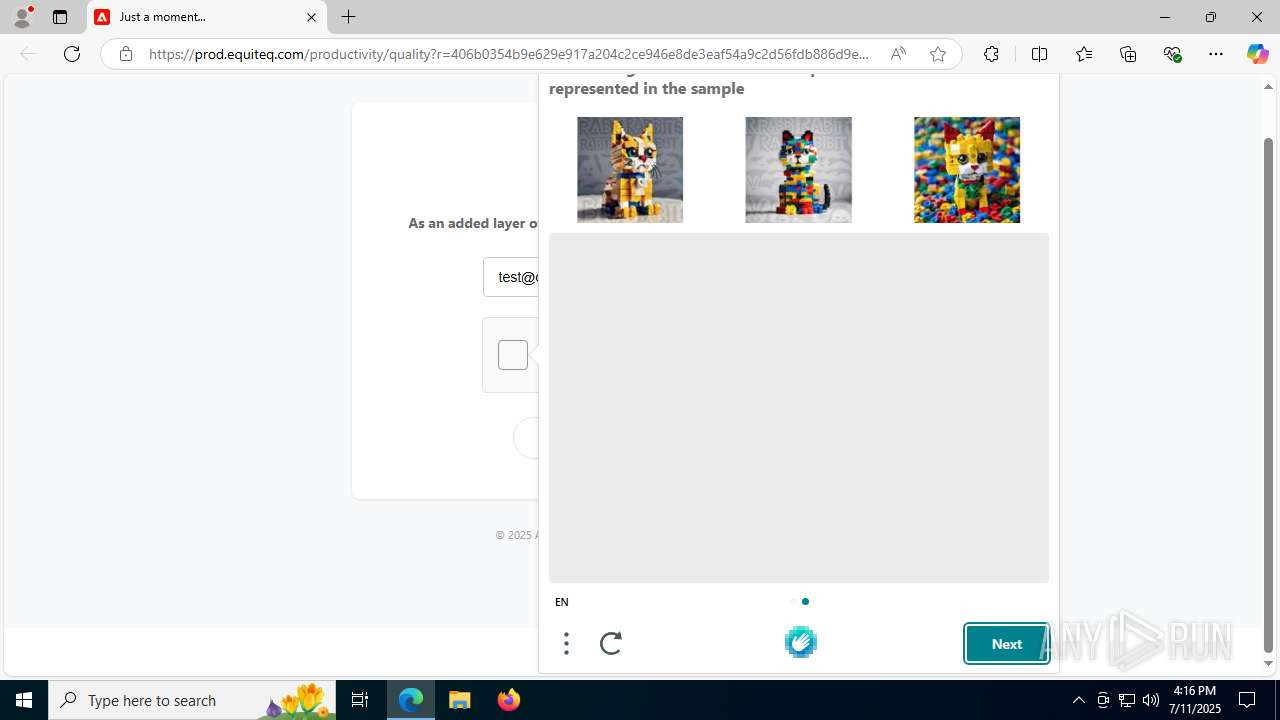
Task: Click the hCaptcha hand logo
Action: click(801, 642)
